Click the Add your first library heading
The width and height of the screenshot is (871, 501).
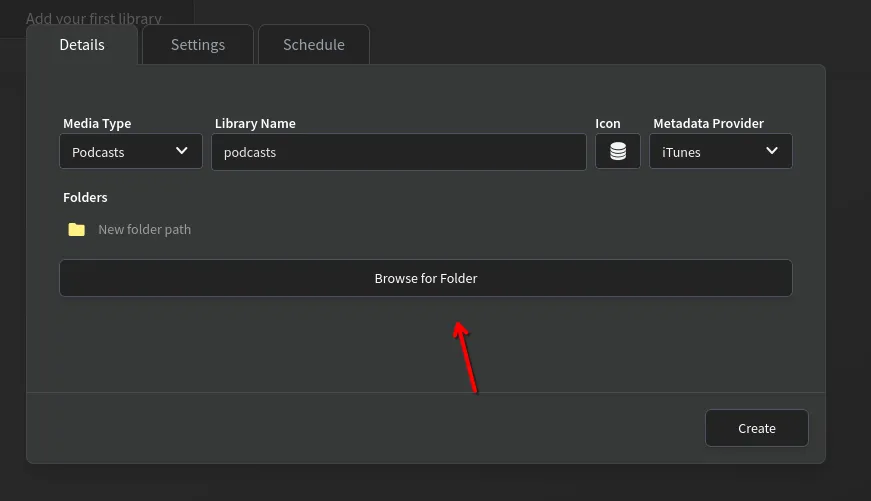(x=94, y=18)
